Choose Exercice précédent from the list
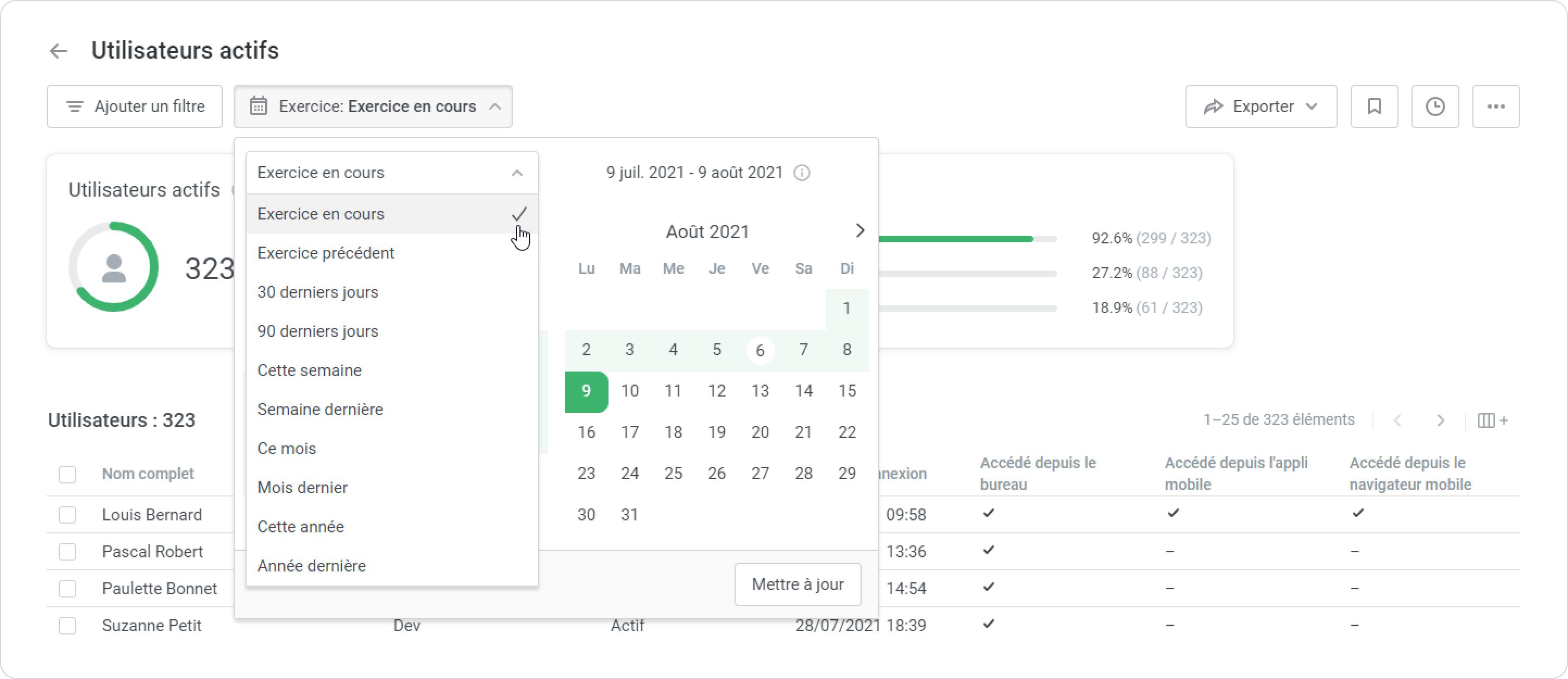The width and height of the screenshot is (1568, 679). click(325, 253)
